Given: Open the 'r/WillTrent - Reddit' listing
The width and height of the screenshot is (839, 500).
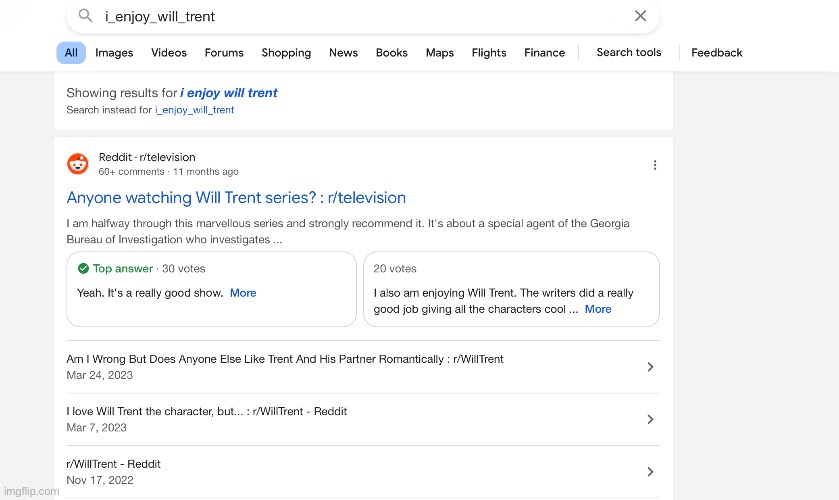Looking at the screenshot, I should (113, 464).
